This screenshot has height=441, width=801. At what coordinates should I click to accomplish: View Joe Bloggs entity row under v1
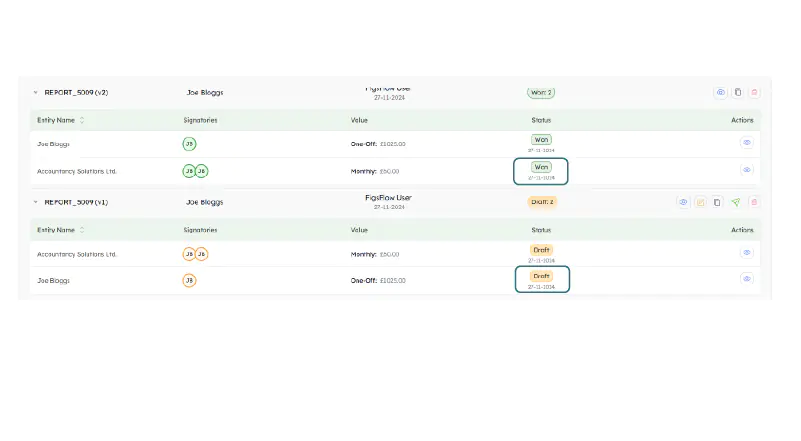pyautogui.click(x=746, y=279)
